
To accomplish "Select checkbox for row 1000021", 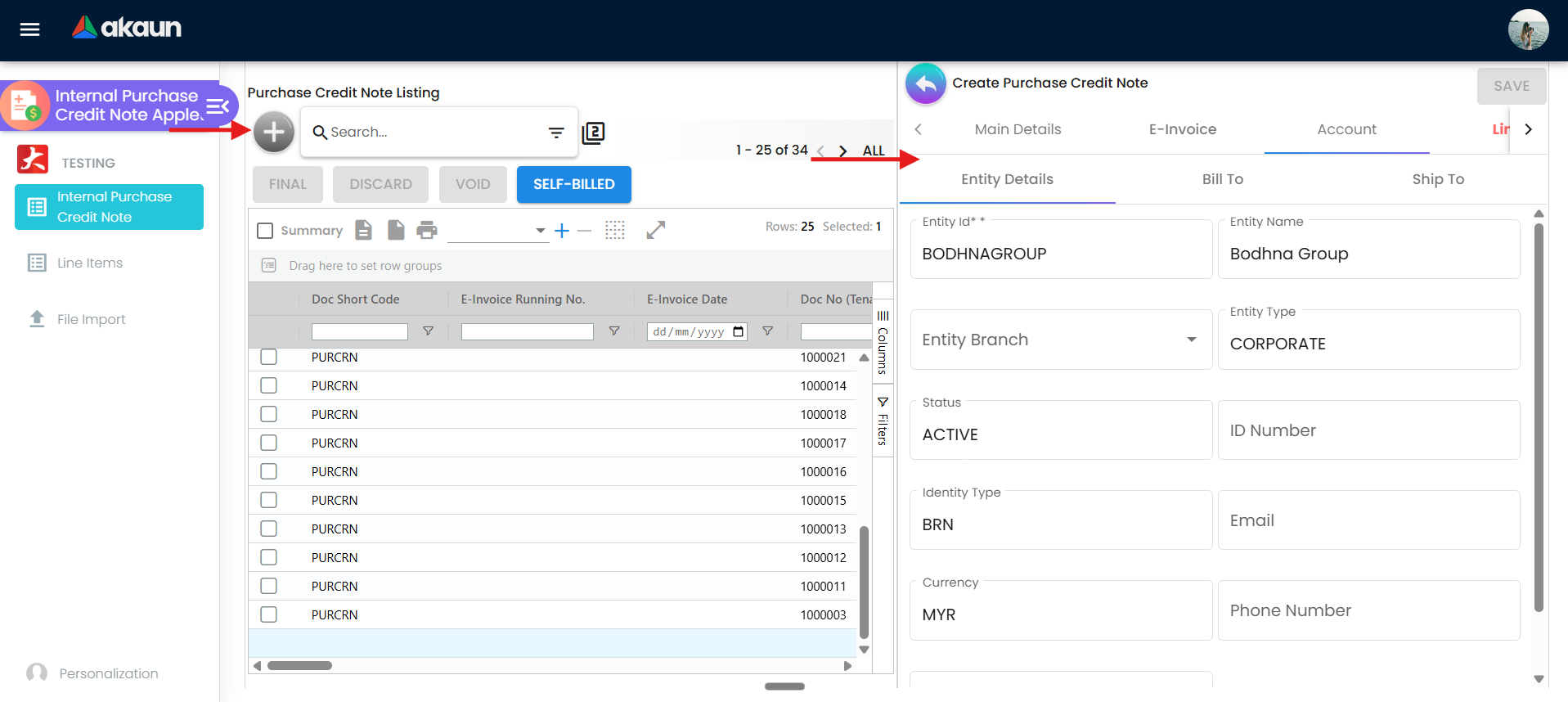I will click(268, 357).
